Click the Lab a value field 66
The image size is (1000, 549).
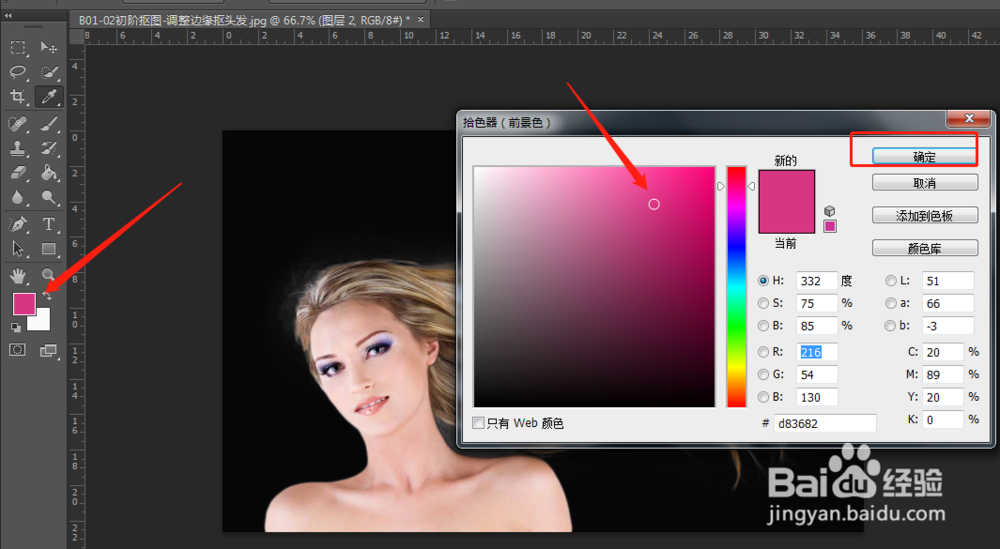(948, 304)
